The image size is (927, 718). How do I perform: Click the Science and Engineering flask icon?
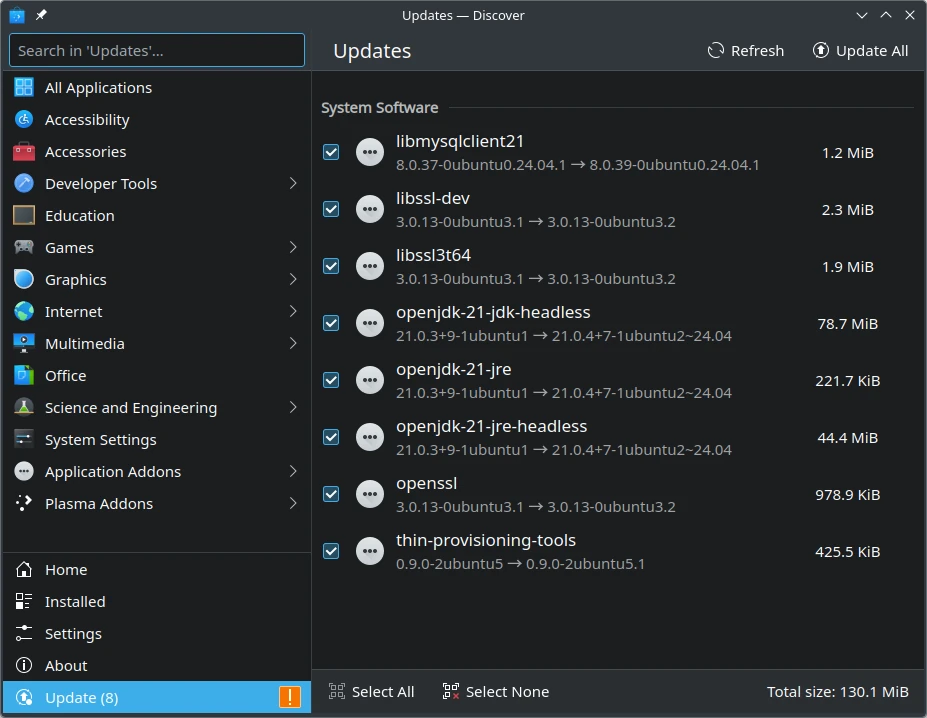pyautogui.click(x=24, y=407)
